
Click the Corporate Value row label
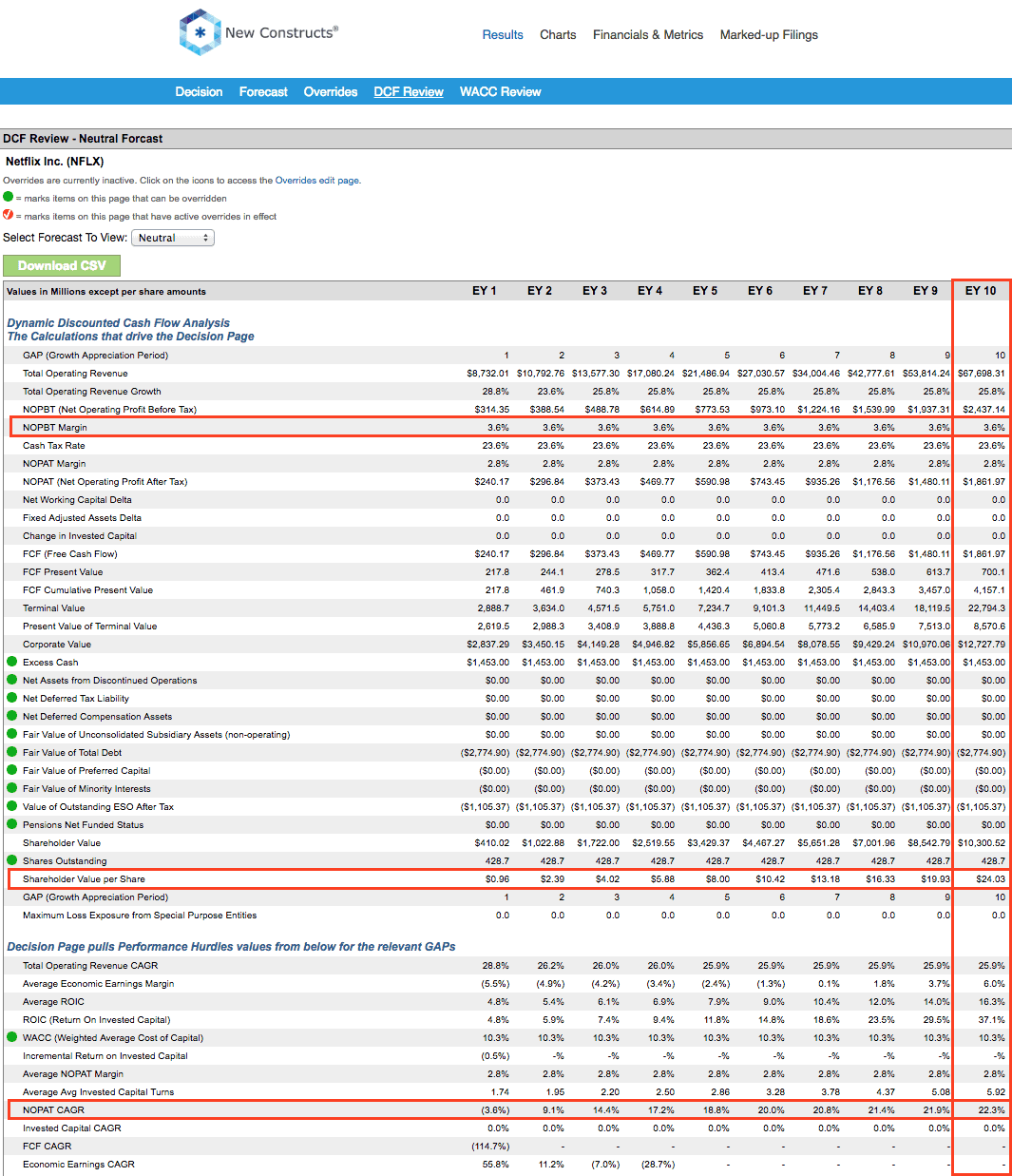point(57,645)
